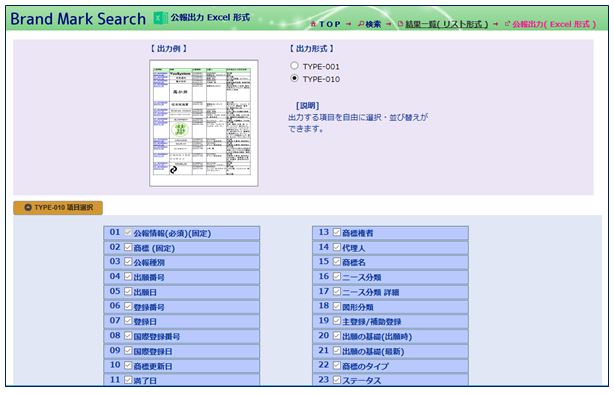Toggle the 14 代理人 checkbox
This screenshot has height=394, width=614.
(x=337, y=248)
